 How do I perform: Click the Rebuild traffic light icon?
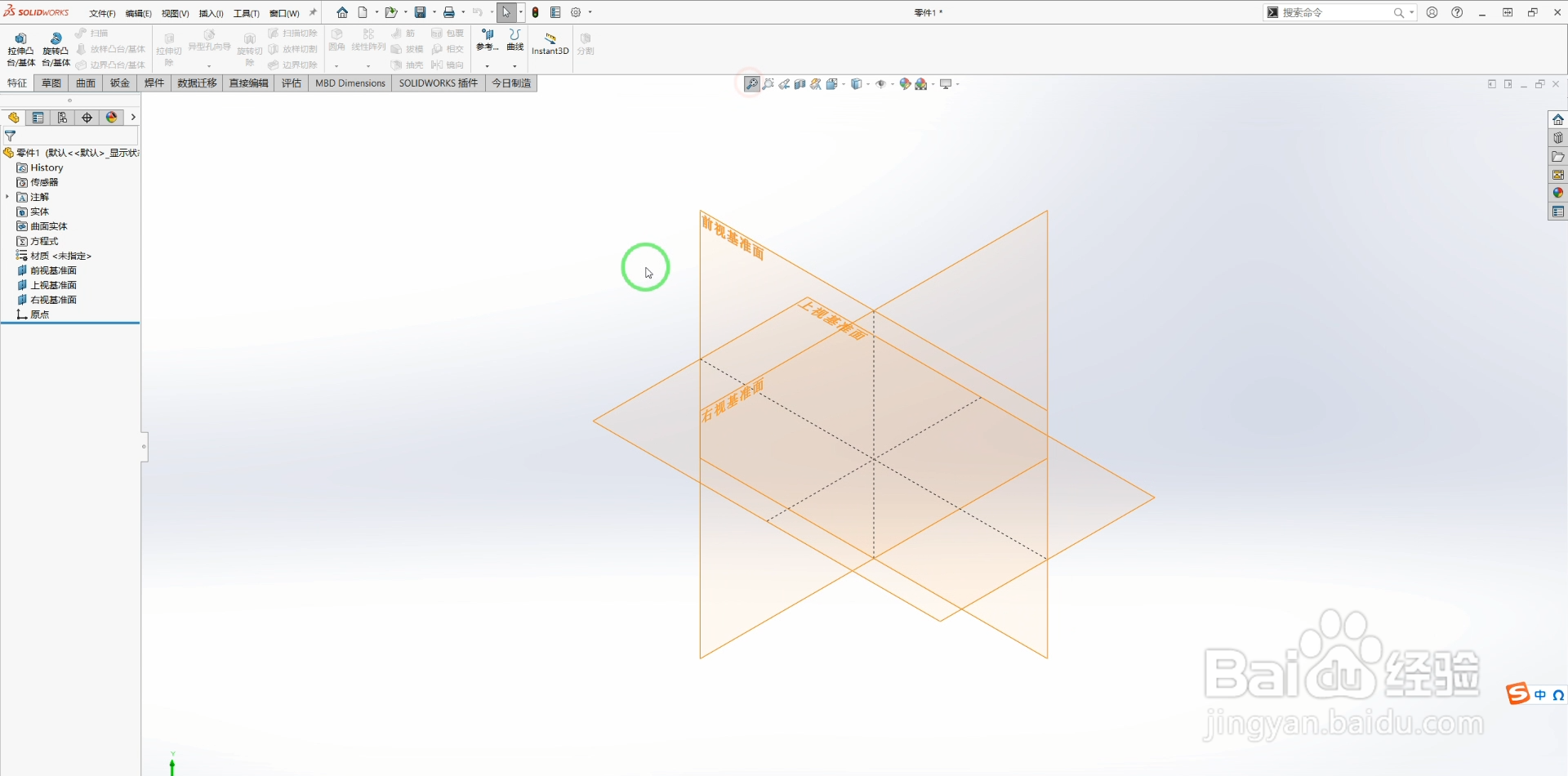pos(536,12)
